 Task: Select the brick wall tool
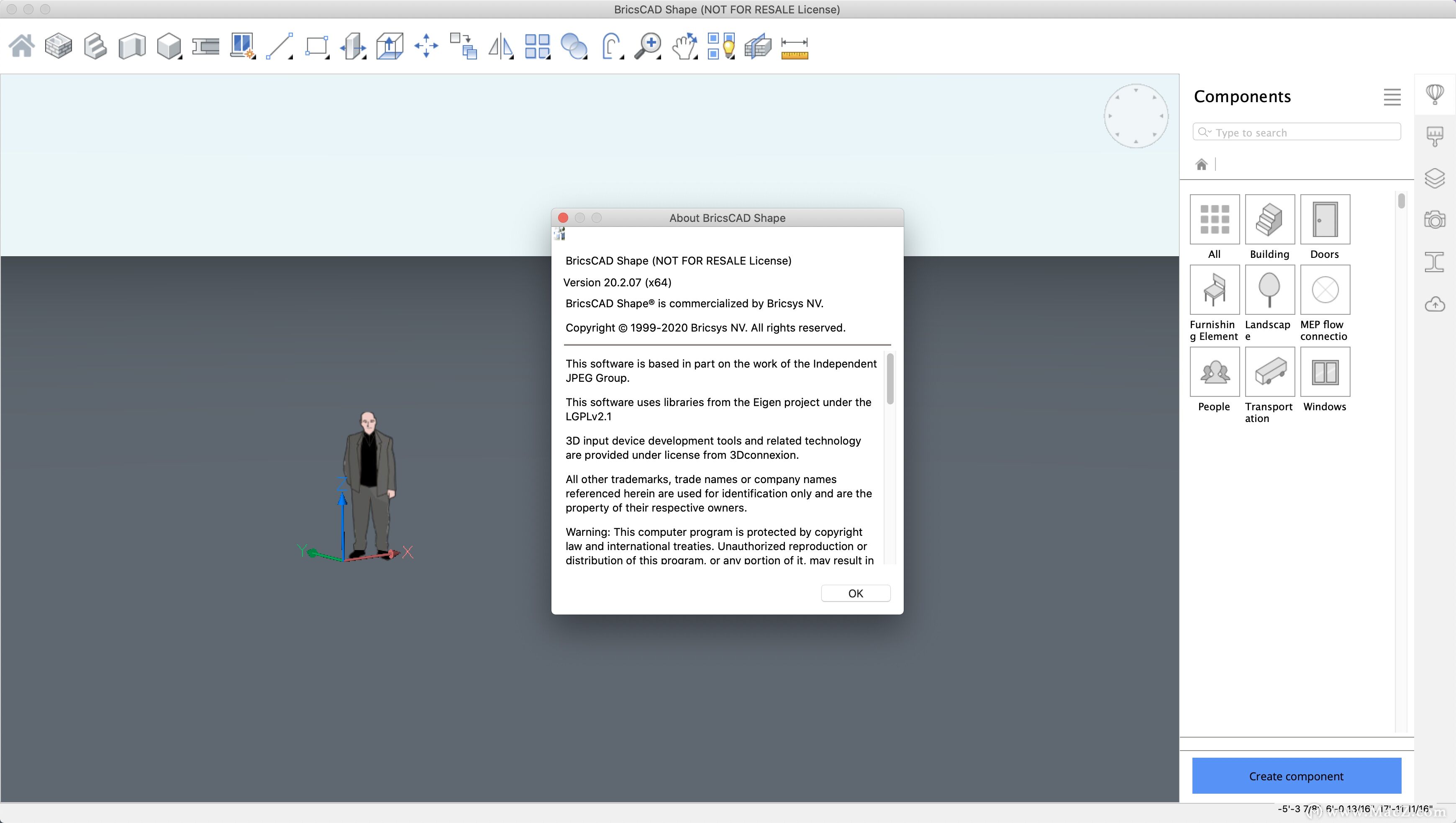58,46
